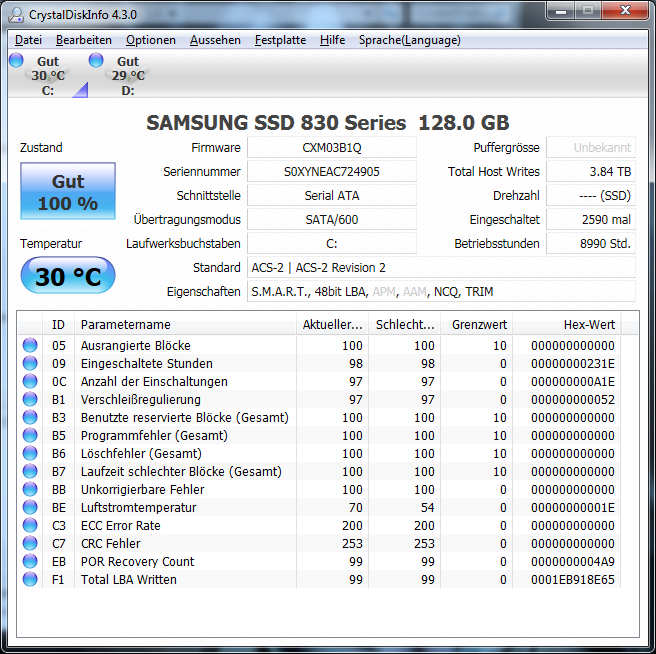Click the Puffergrösse field Unbekannt

(x=591, y=147)
